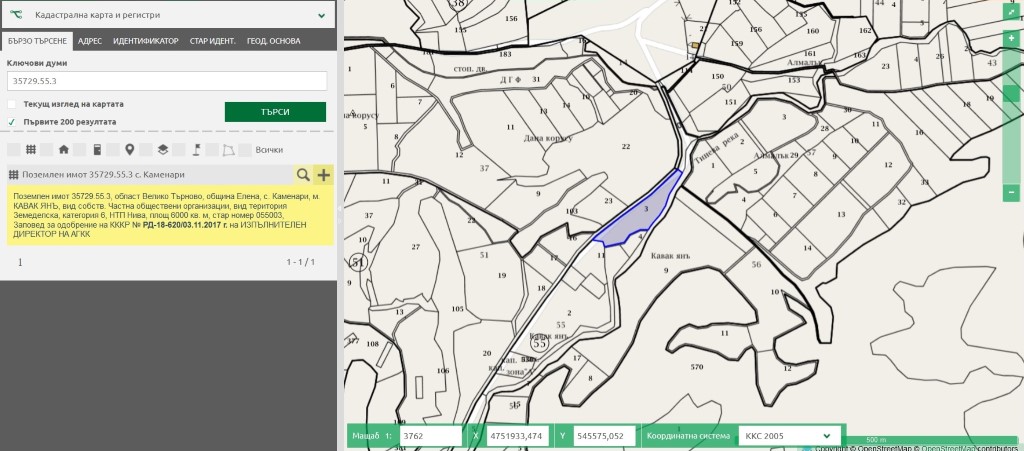The image size is (1024, 451).
Task: Expand the 'Кадастрална карта и регистри' dropdown
Action: [x=321, y=16]
